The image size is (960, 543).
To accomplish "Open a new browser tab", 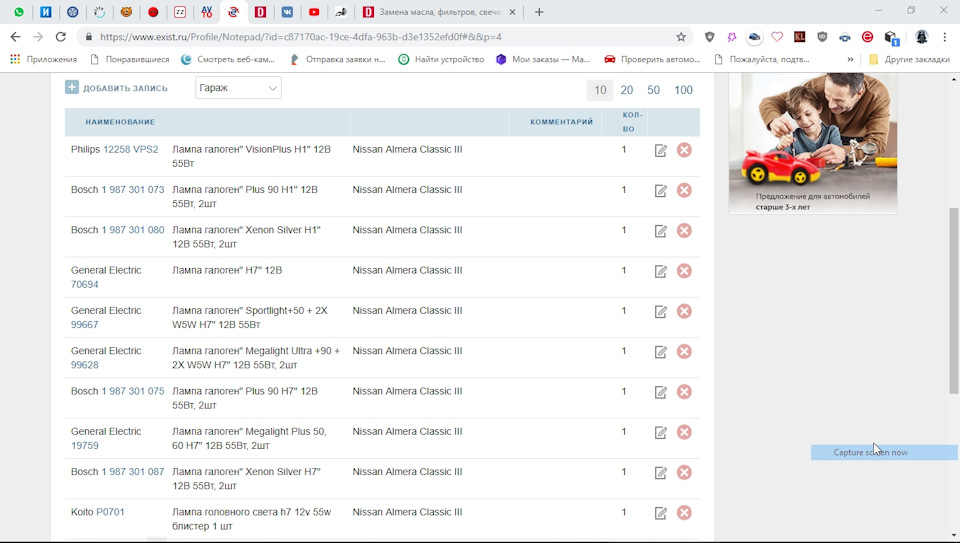I will 539,12.
